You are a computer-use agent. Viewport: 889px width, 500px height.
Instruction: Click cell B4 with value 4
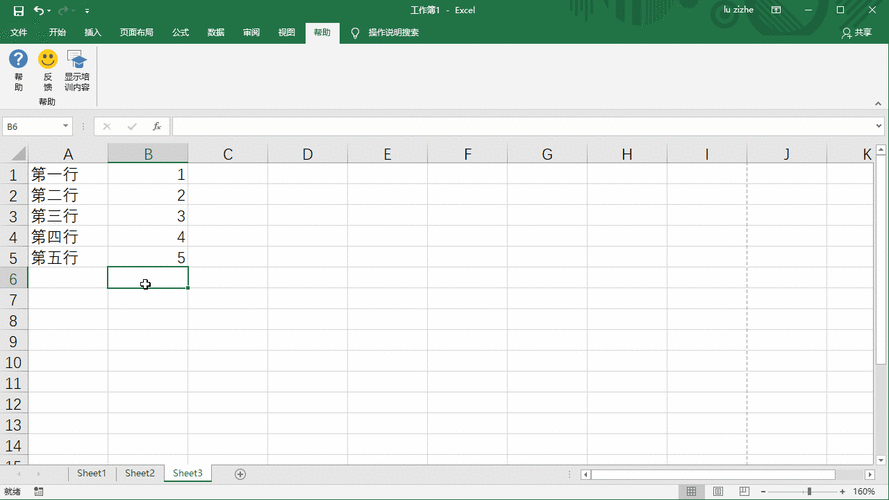[148, 237]
